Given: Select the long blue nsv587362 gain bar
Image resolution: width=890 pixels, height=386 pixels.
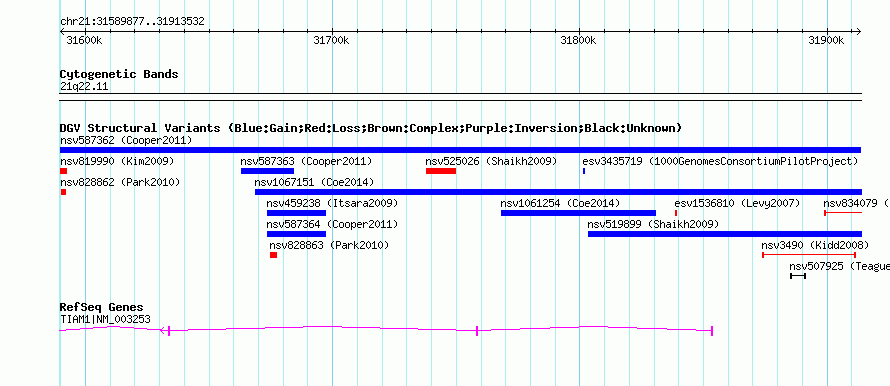Looking at the screenshot, I should coord(460,150).
